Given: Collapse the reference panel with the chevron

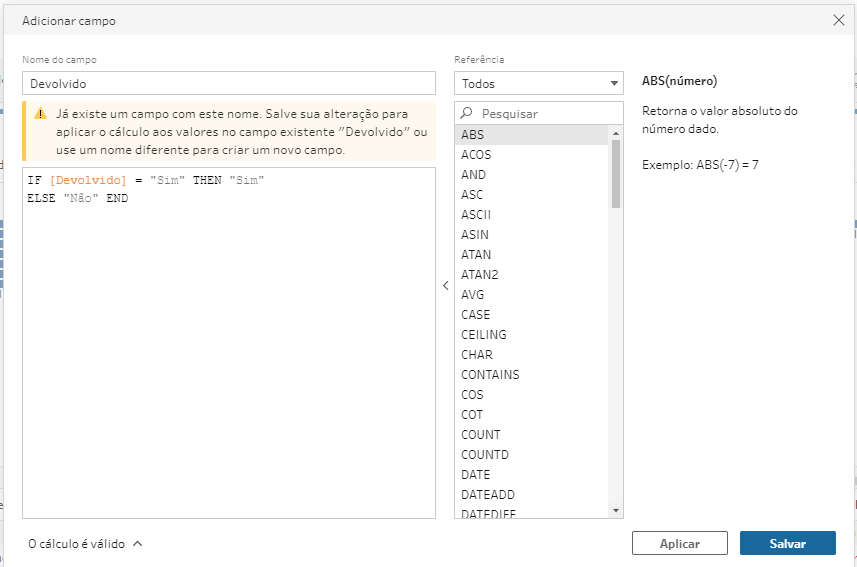Looking at the screenshot, I should pyautogui.click(x=445, y=285).
